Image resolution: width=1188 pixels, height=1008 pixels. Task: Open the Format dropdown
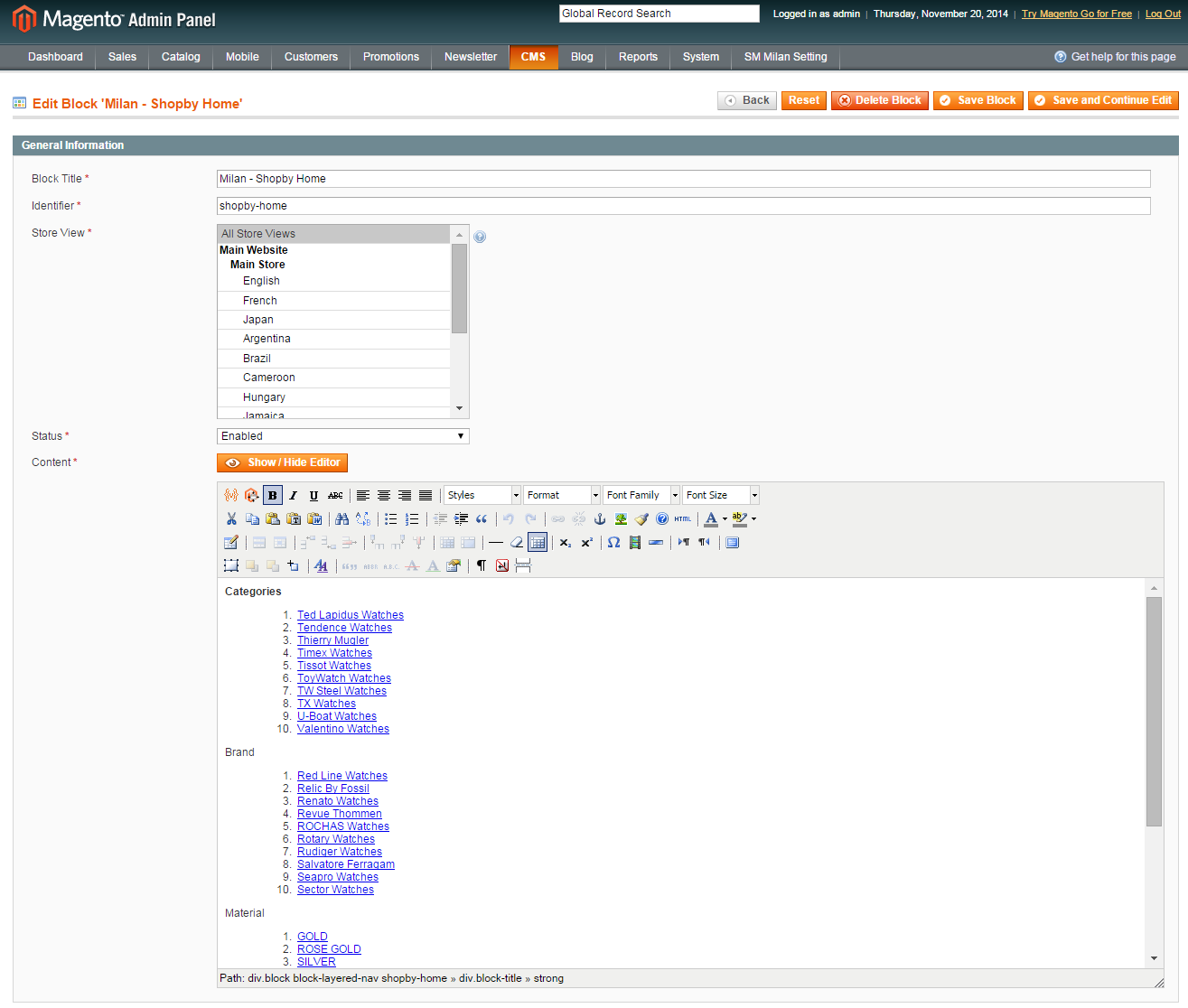562,495
